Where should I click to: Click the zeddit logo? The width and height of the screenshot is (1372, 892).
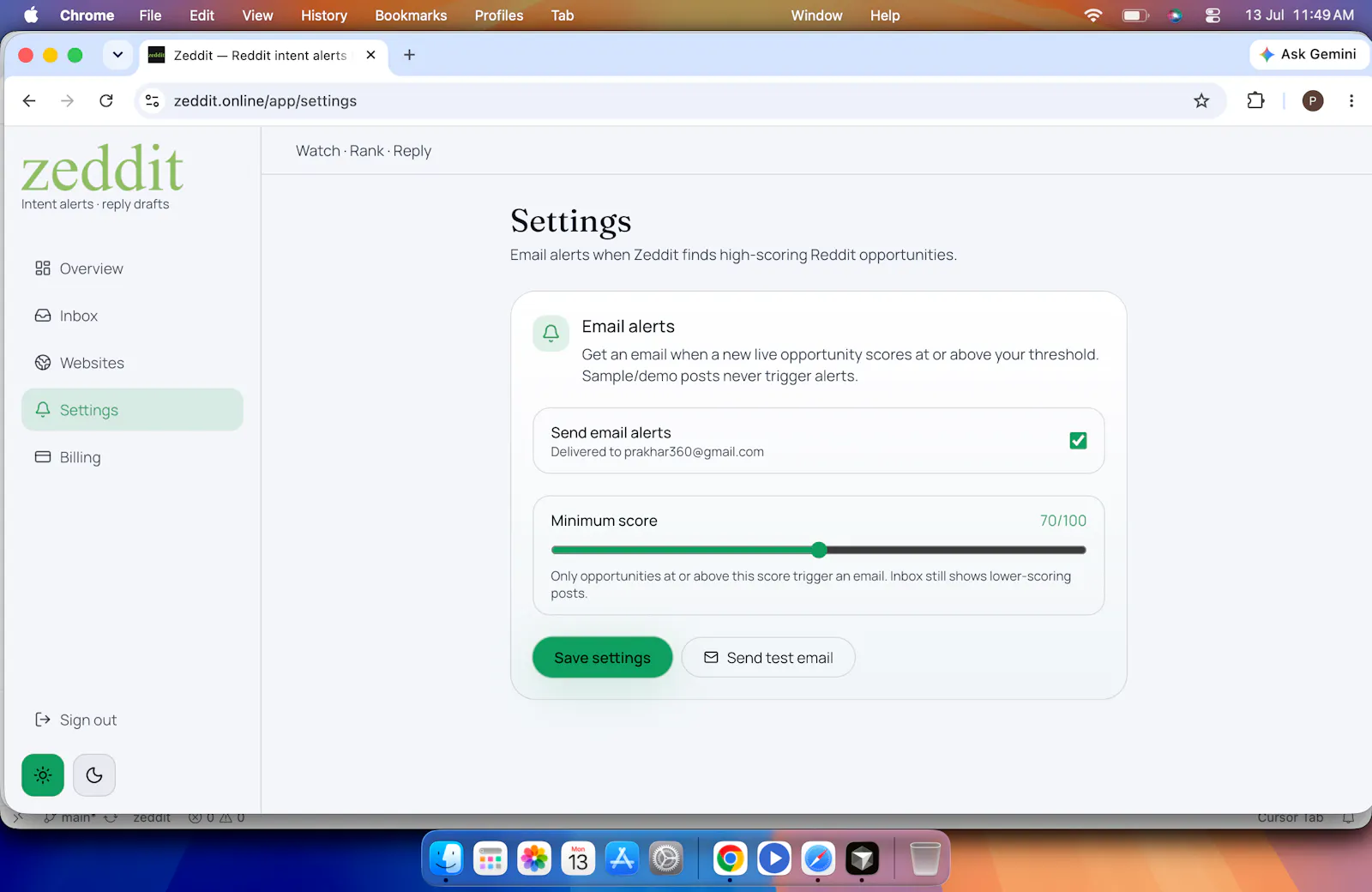point(103,169)
